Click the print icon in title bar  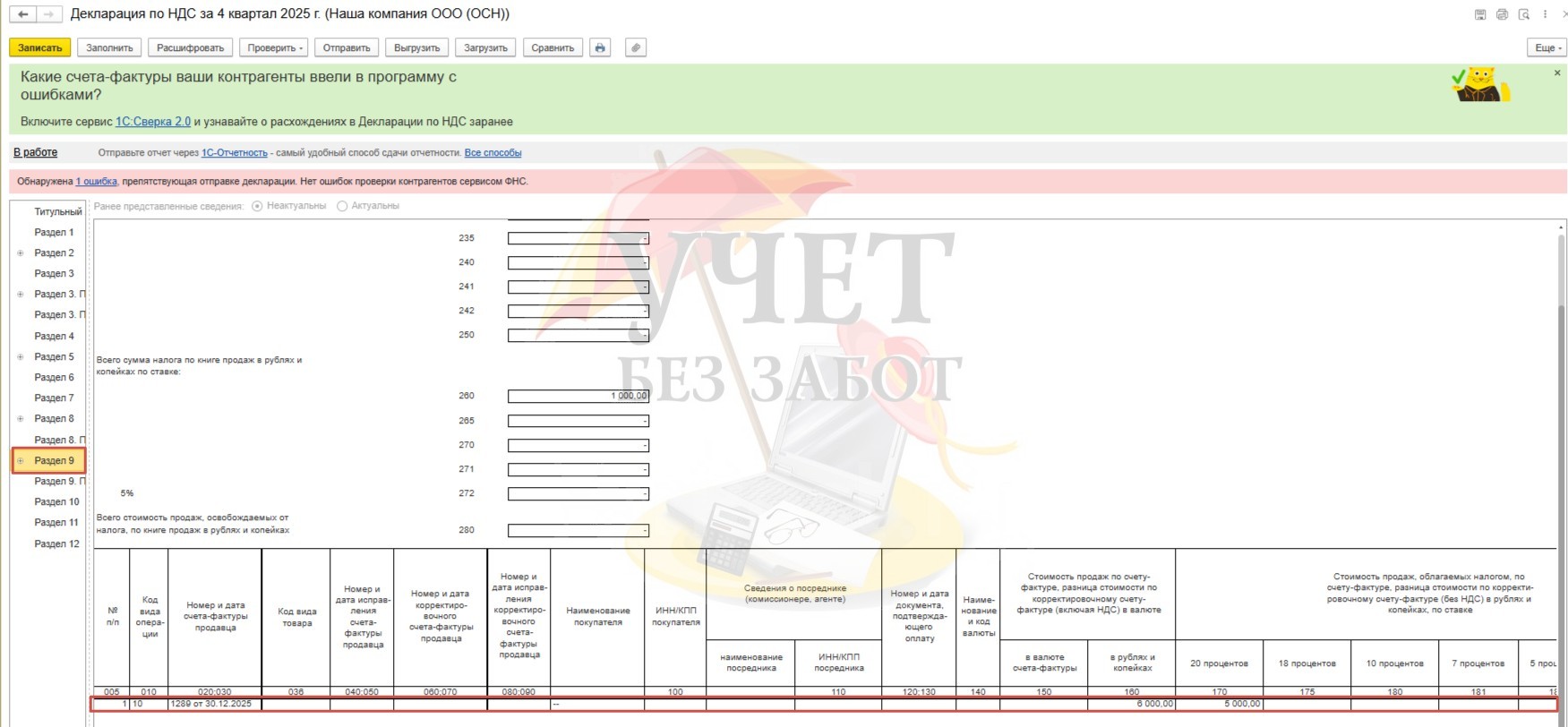(x=1502, y=14)
